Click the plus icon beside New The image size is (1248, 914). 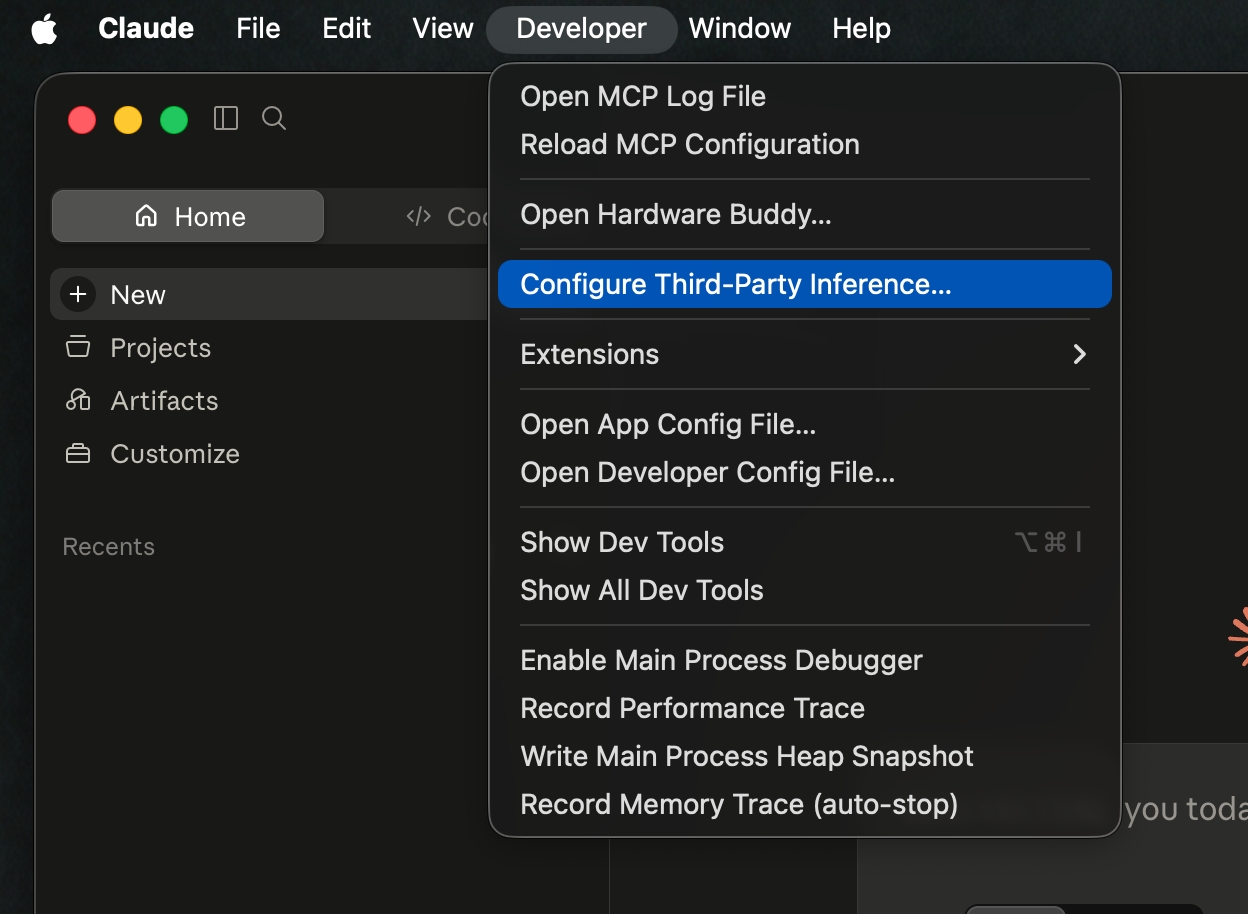pos(78,294)
